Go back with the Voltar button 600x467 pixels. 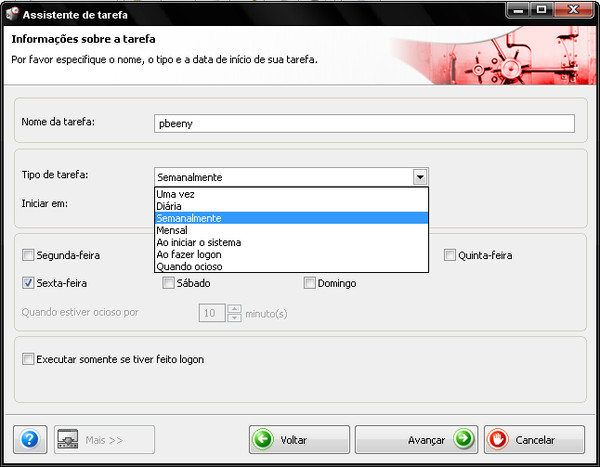(299, 439)
